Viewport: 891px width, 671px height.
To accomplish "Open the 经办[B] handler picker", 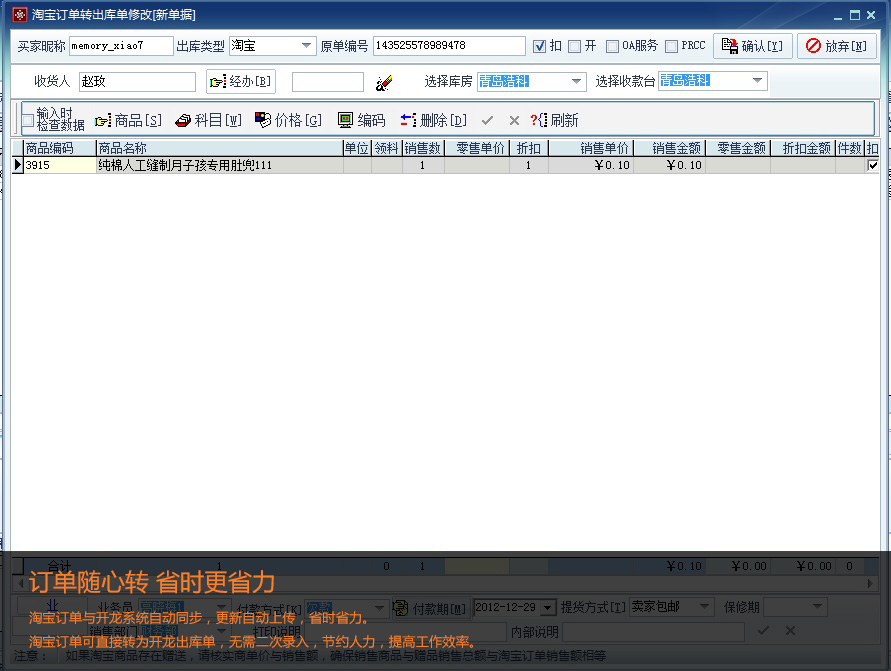I will (x=240, y=82).
